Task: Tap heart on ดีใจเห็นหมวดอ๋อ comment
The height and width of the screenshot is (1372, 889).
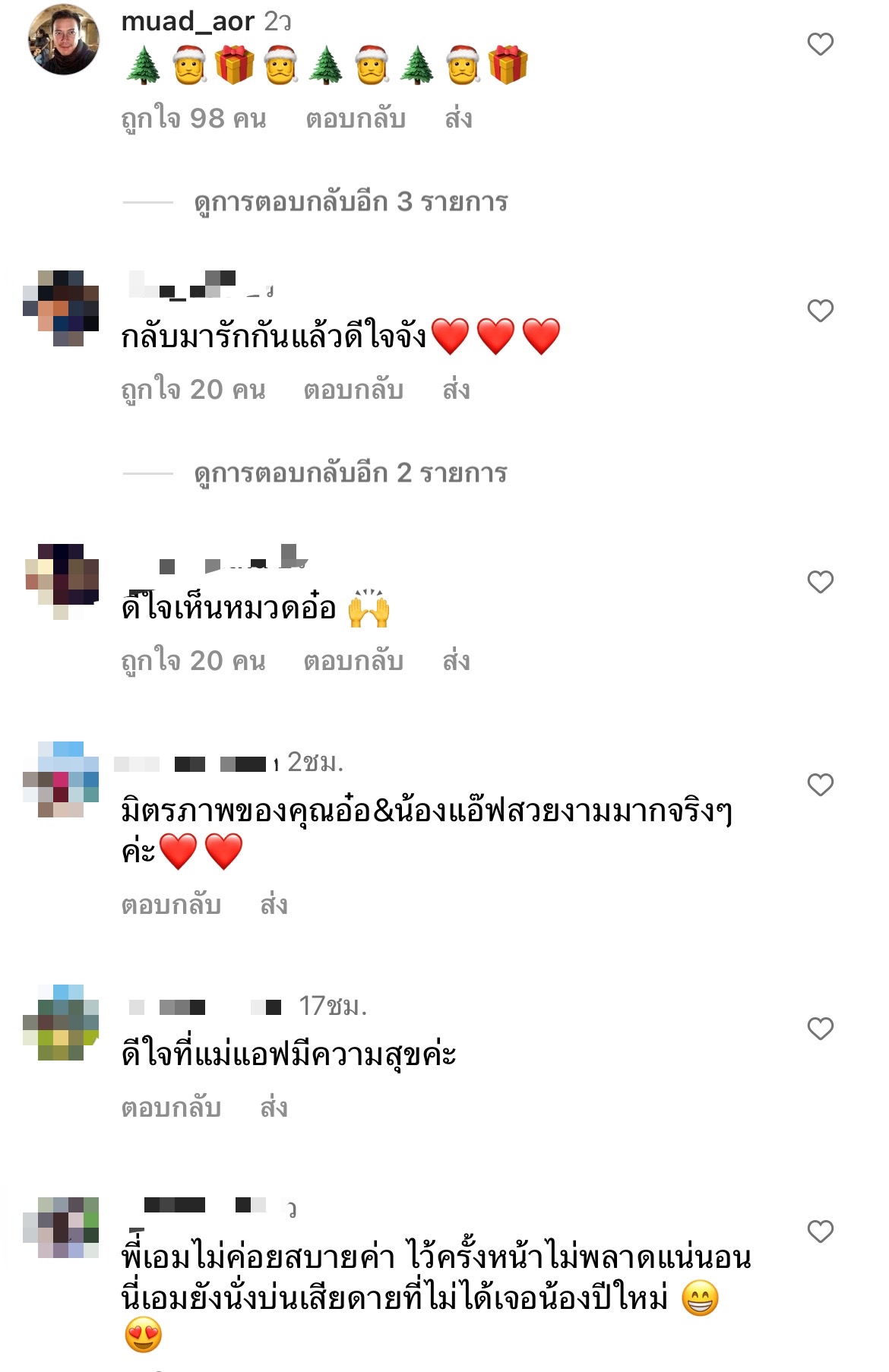Action: [820, 582]
